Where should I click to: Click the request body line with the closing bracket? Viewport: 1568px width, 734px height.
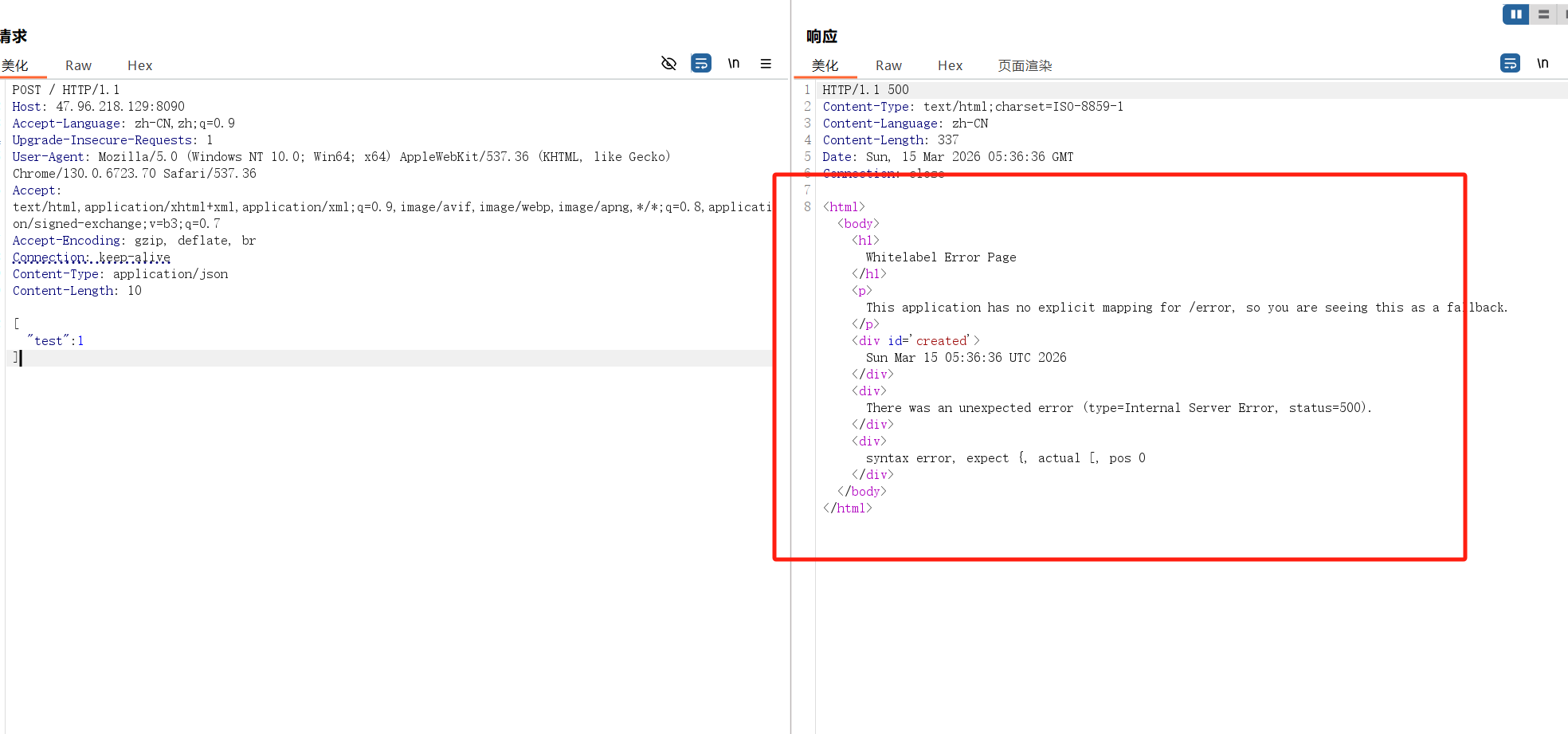[16, 358]
